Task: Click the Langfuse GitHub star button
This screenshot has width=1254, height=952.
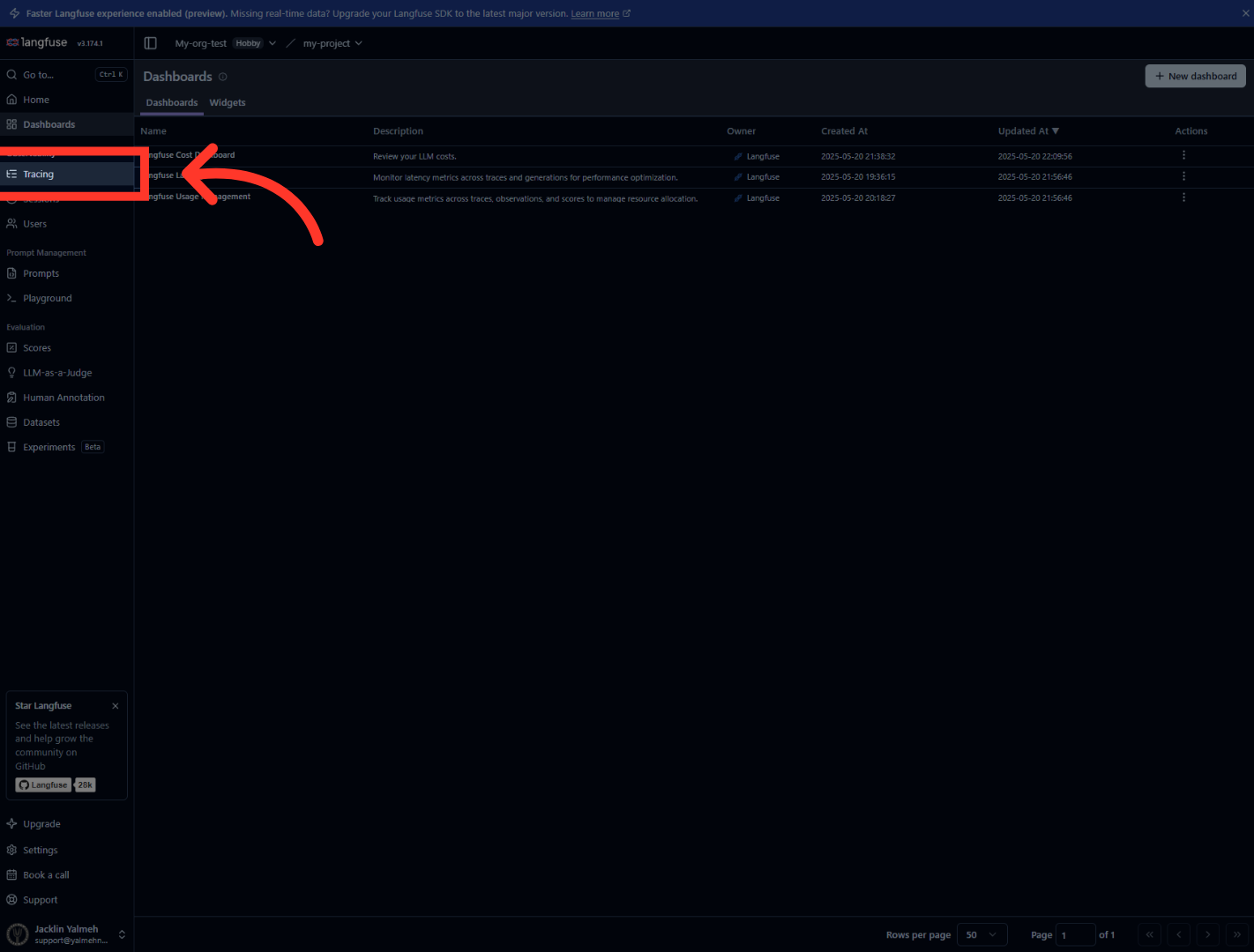Action: (x=43, y=785)
